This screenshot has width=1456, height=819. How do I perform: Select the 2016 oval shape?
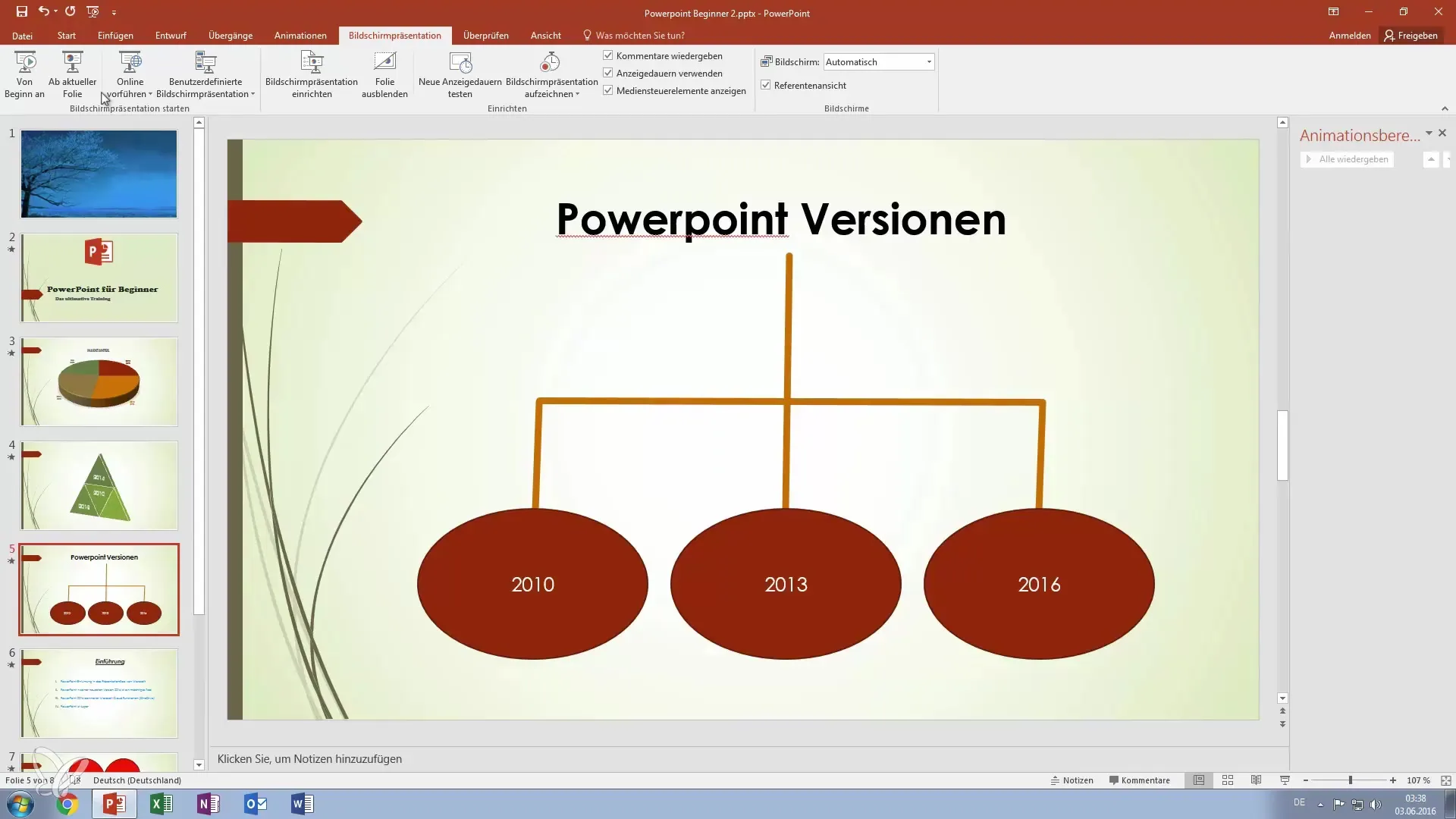click(x=1039, y=584)
